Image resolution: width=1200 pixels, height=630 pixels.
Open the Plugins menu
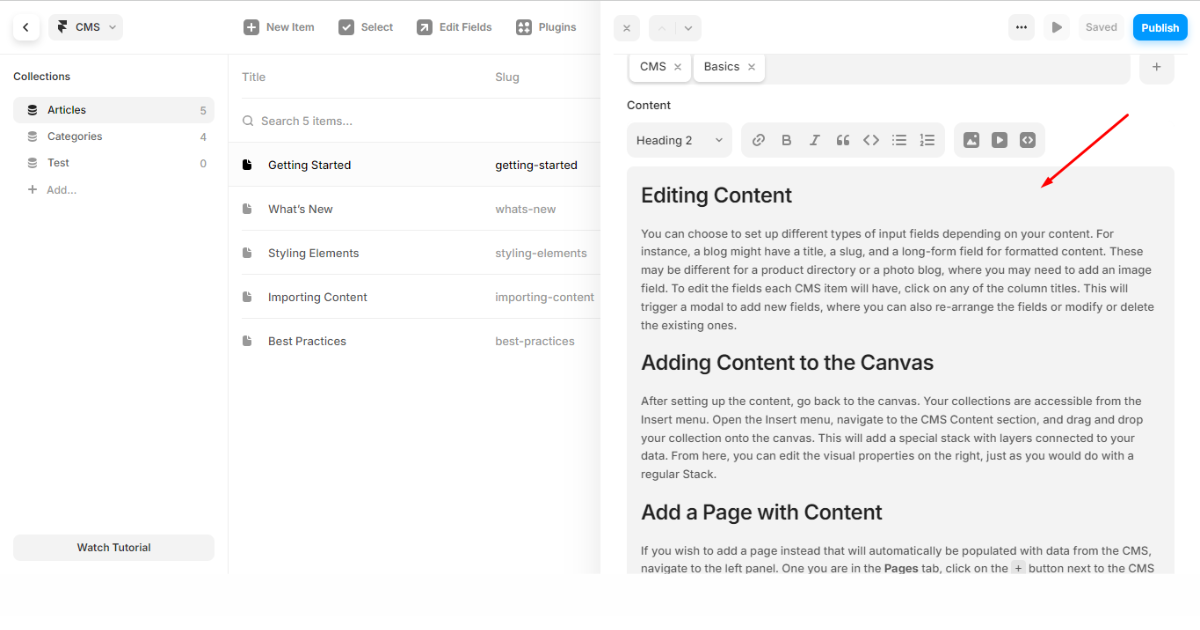pos(546,27)
